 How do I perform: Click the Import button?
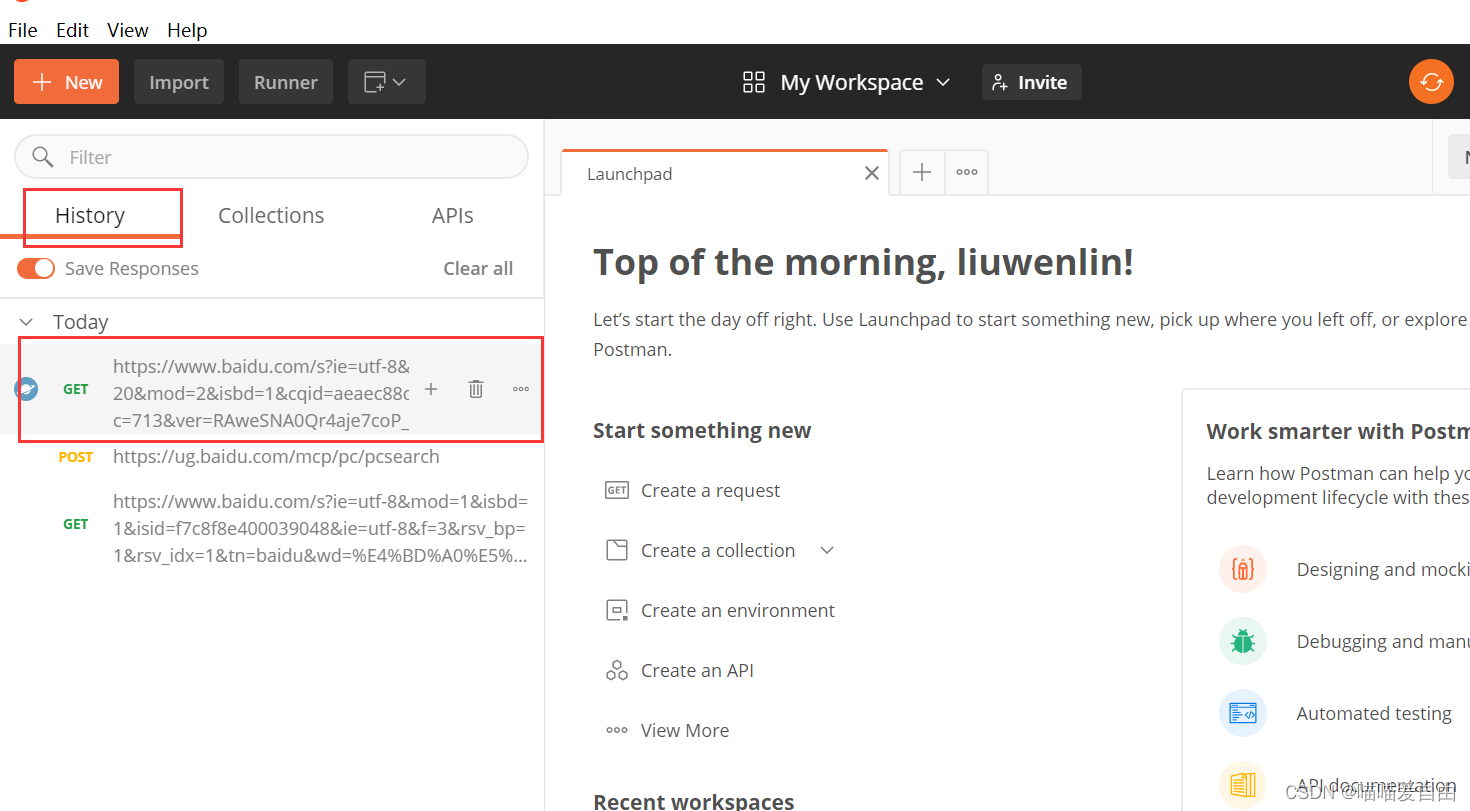179,82
